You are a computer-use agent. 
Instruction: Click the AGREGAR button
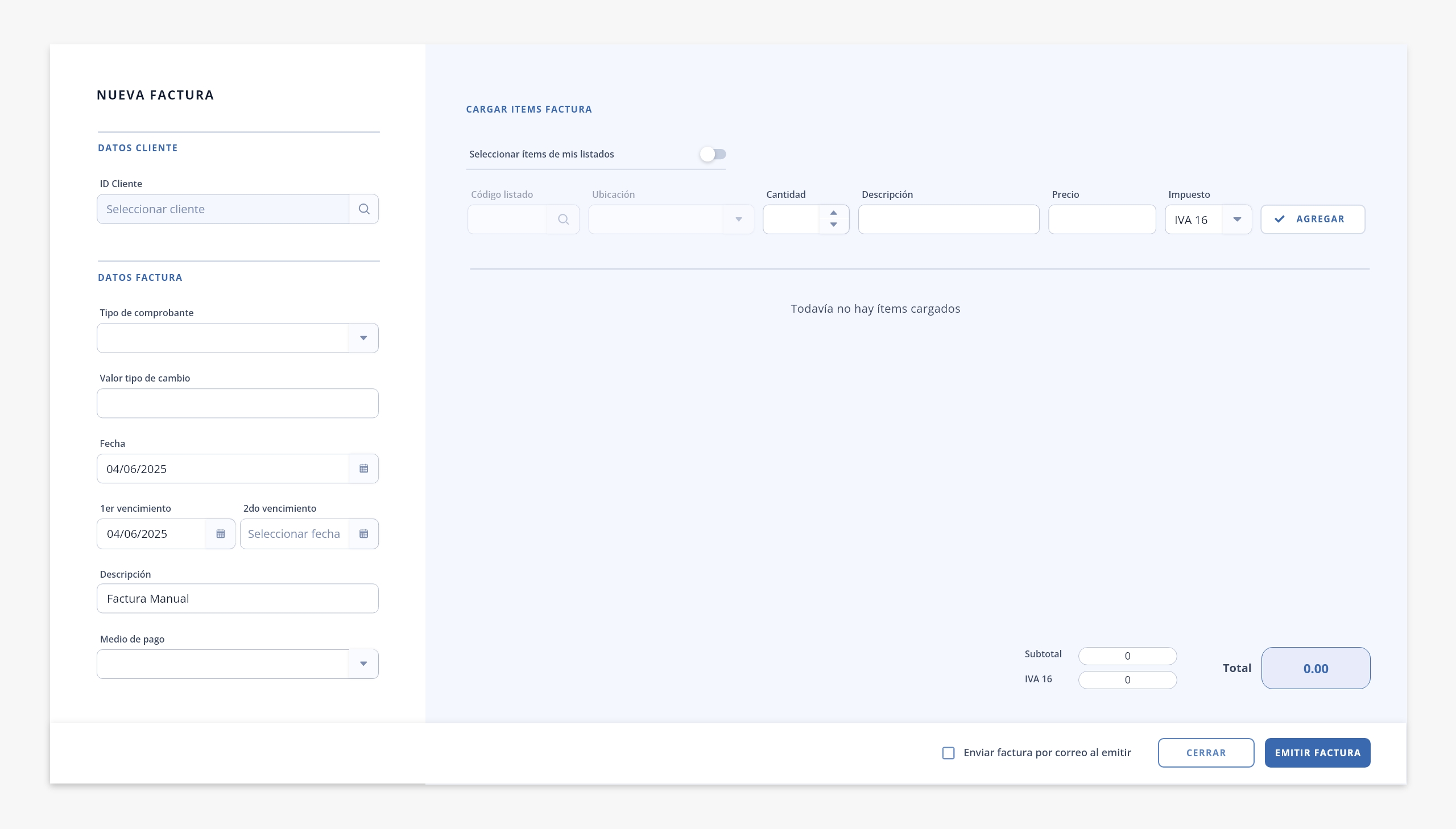click(x=1313, y=219)
